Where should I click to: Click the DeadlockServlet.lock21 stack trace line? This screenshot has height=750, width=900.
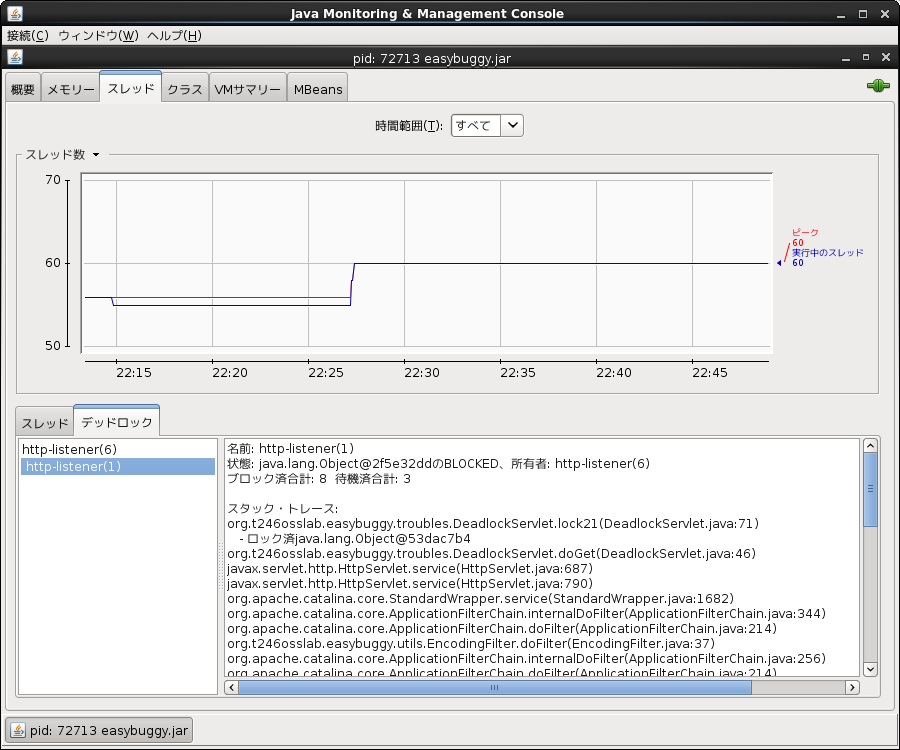coord(493,523)
